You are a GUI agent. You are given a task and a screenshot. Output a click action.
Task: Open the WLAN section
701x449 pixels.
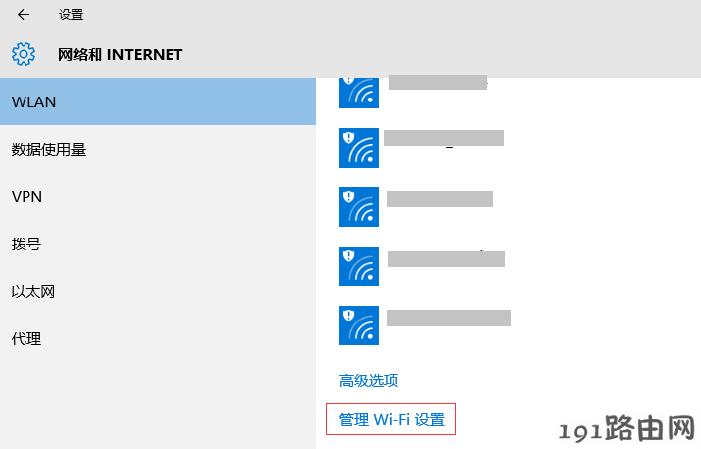click(x=158, y=102)
